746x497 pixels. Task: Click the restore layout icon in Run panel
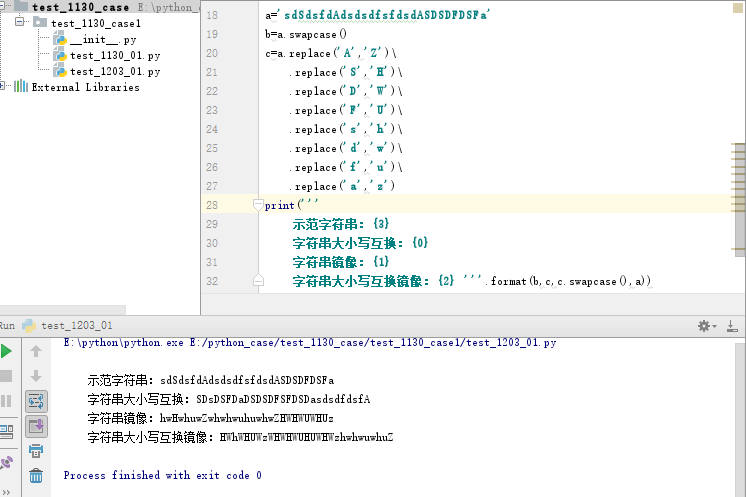tap(6, 429)
